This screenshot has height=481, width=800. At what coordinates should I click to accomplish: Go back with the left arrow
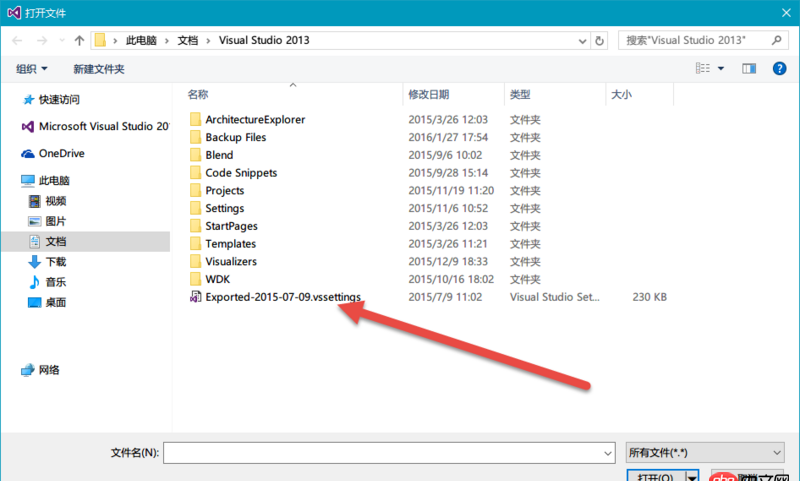point(17,40)
